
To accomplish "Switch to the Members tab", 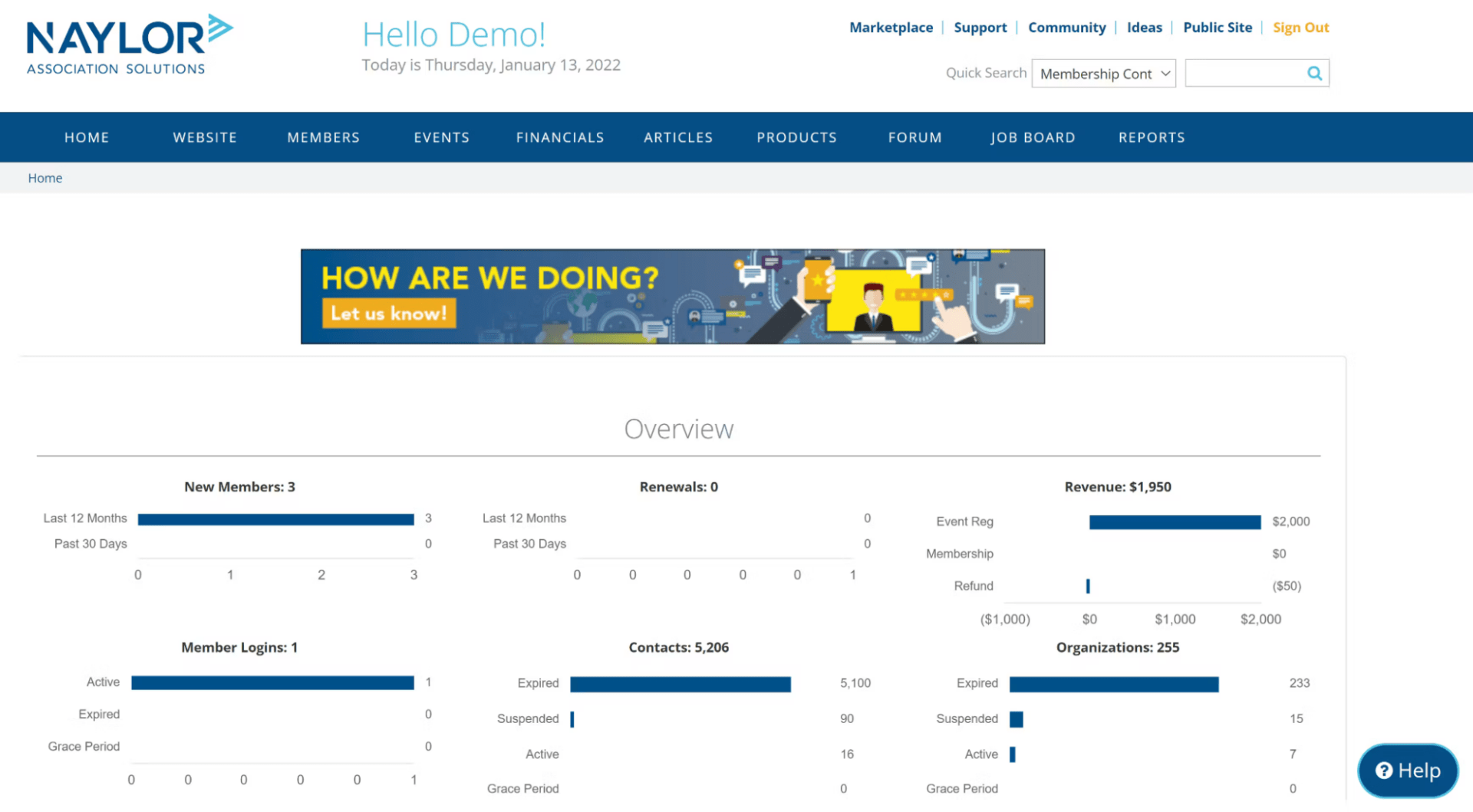I will (323, 137).
